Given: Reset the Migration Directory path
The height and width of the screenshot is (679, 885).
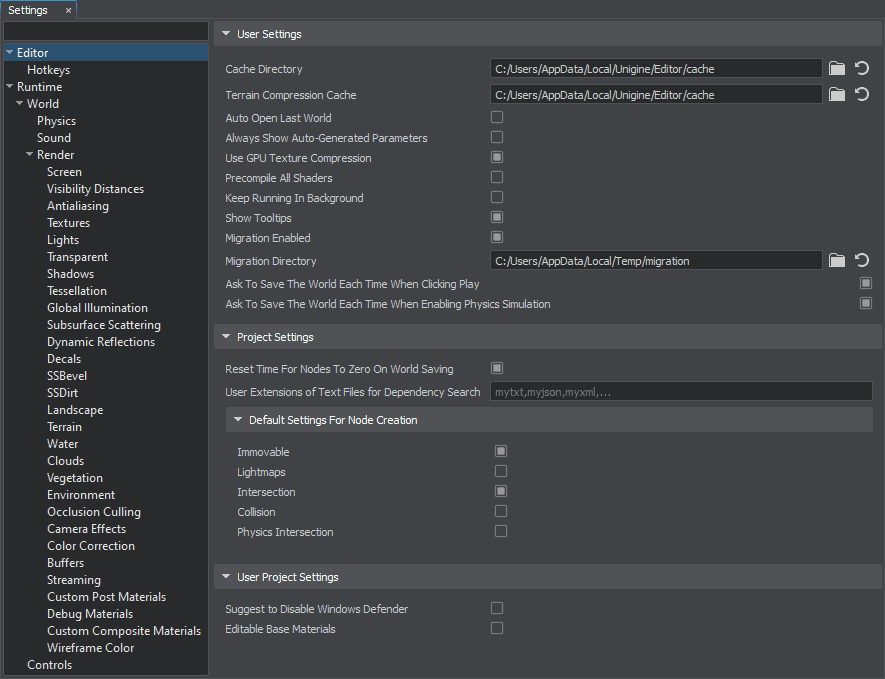Looking at the screenshot, I should coord(862,261).
